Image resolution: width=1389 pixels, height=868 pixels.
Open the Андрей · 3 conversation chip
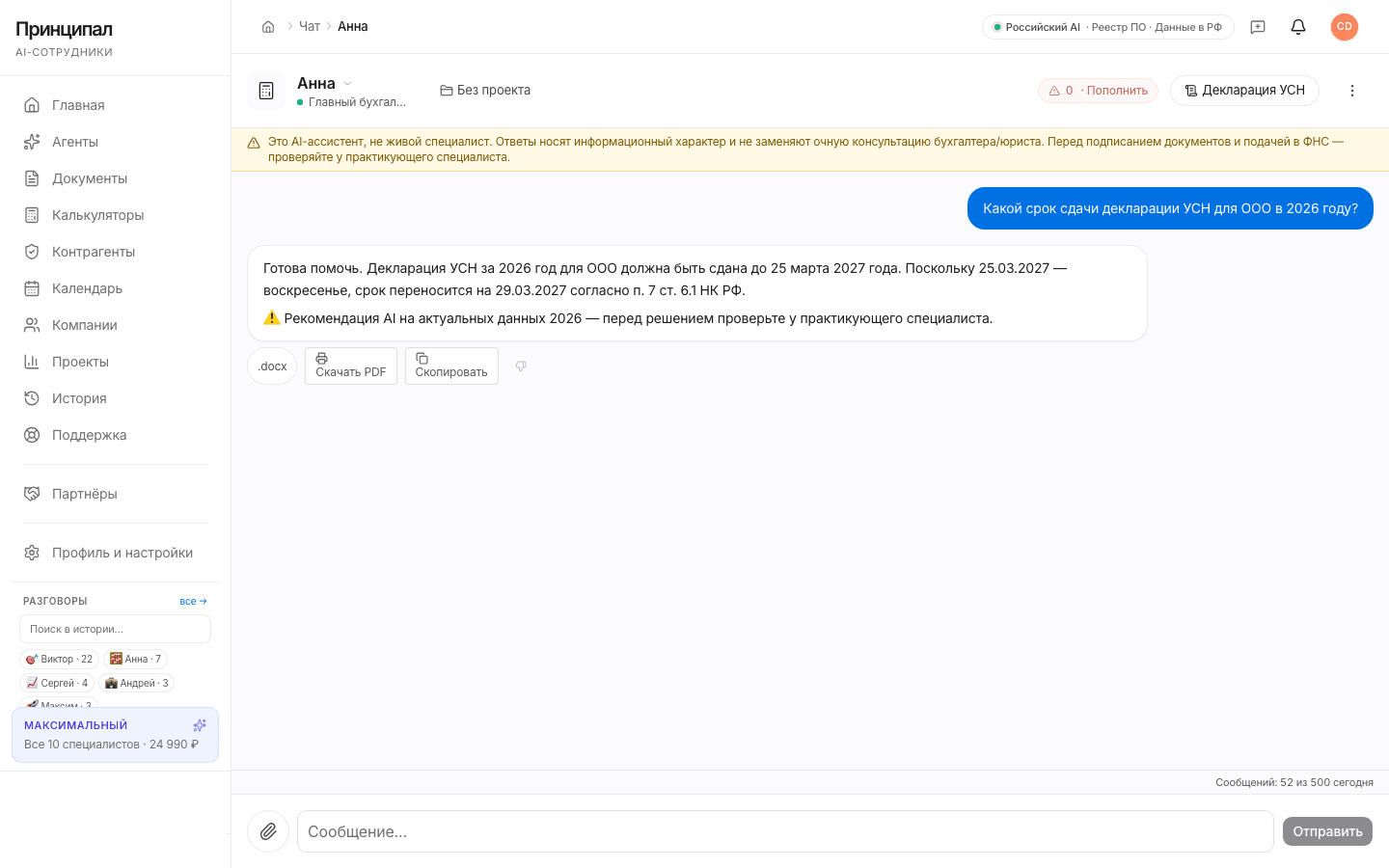136,683
